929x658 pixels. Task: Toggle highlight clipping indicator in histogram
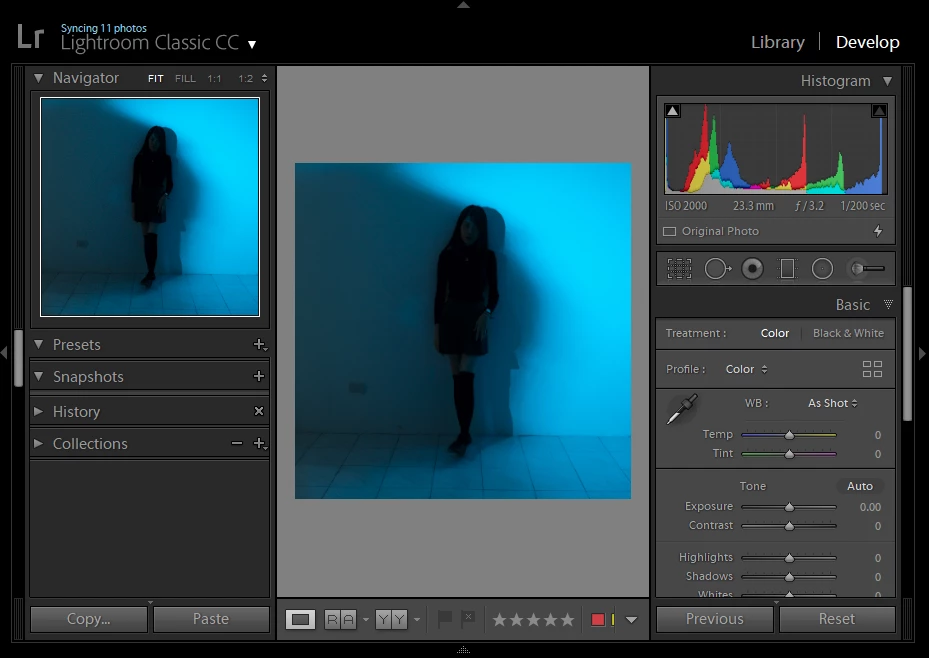pyautogui.click(x=879, y=111)
